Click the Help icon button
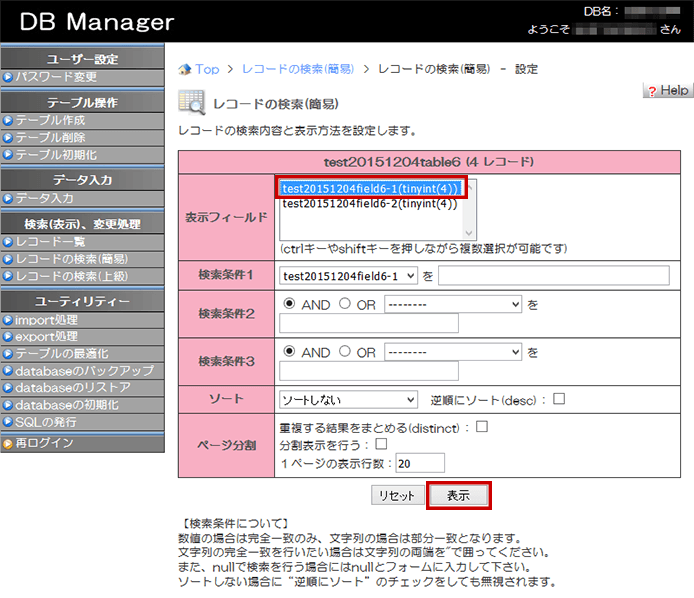The width and height of the screenshot is (694, 598). [667, 90]
